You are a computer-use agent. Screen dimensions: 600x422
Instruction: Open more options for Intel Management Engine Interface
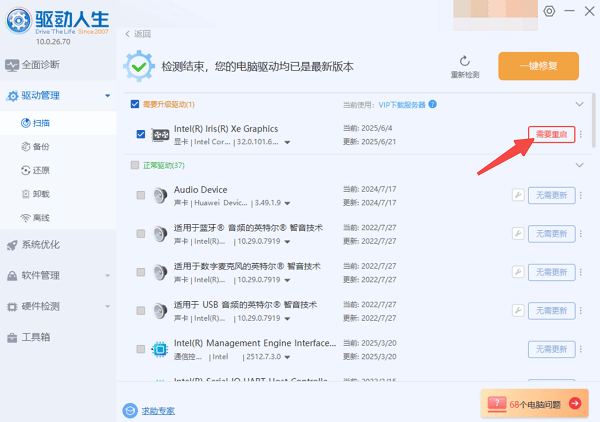tap(581, 349)
